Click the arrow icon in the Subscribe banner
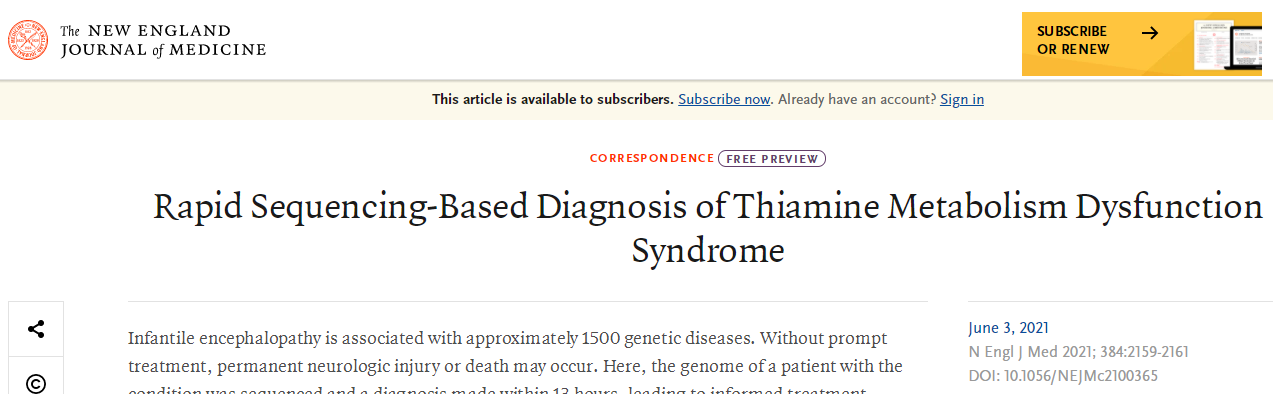Viewport: 1273px width, 394px height. [x=1150, y=33]
